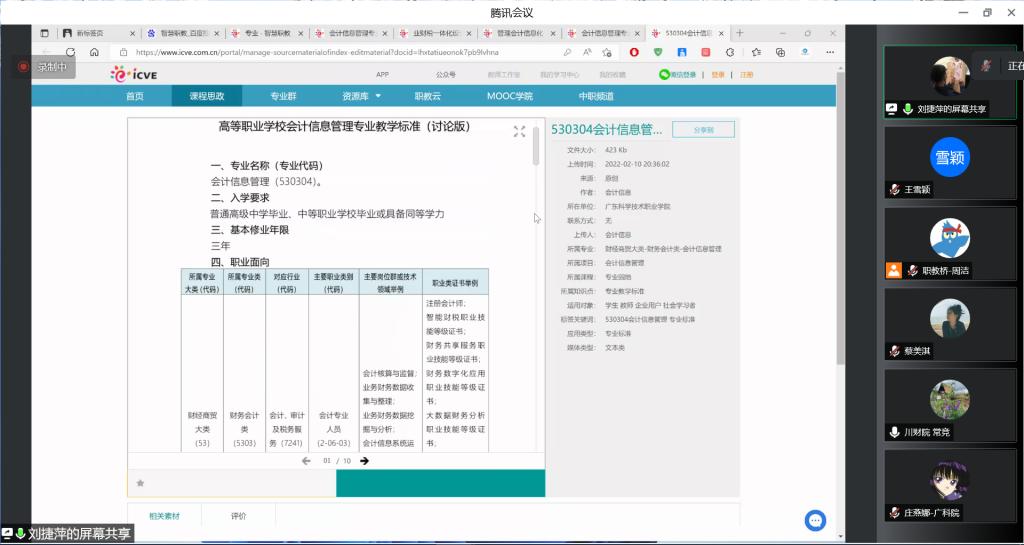The image size is (1024, 545).
Task: Open the MOOC学院 navigation item
Action: [x=509, y=96]
